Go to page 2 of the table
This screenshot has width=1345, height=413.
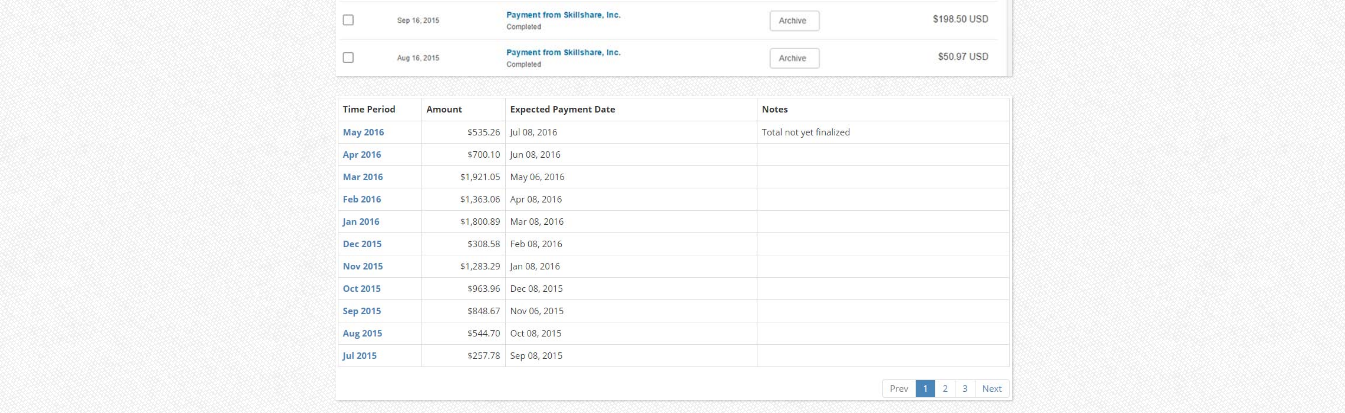[x=945, y=389]
